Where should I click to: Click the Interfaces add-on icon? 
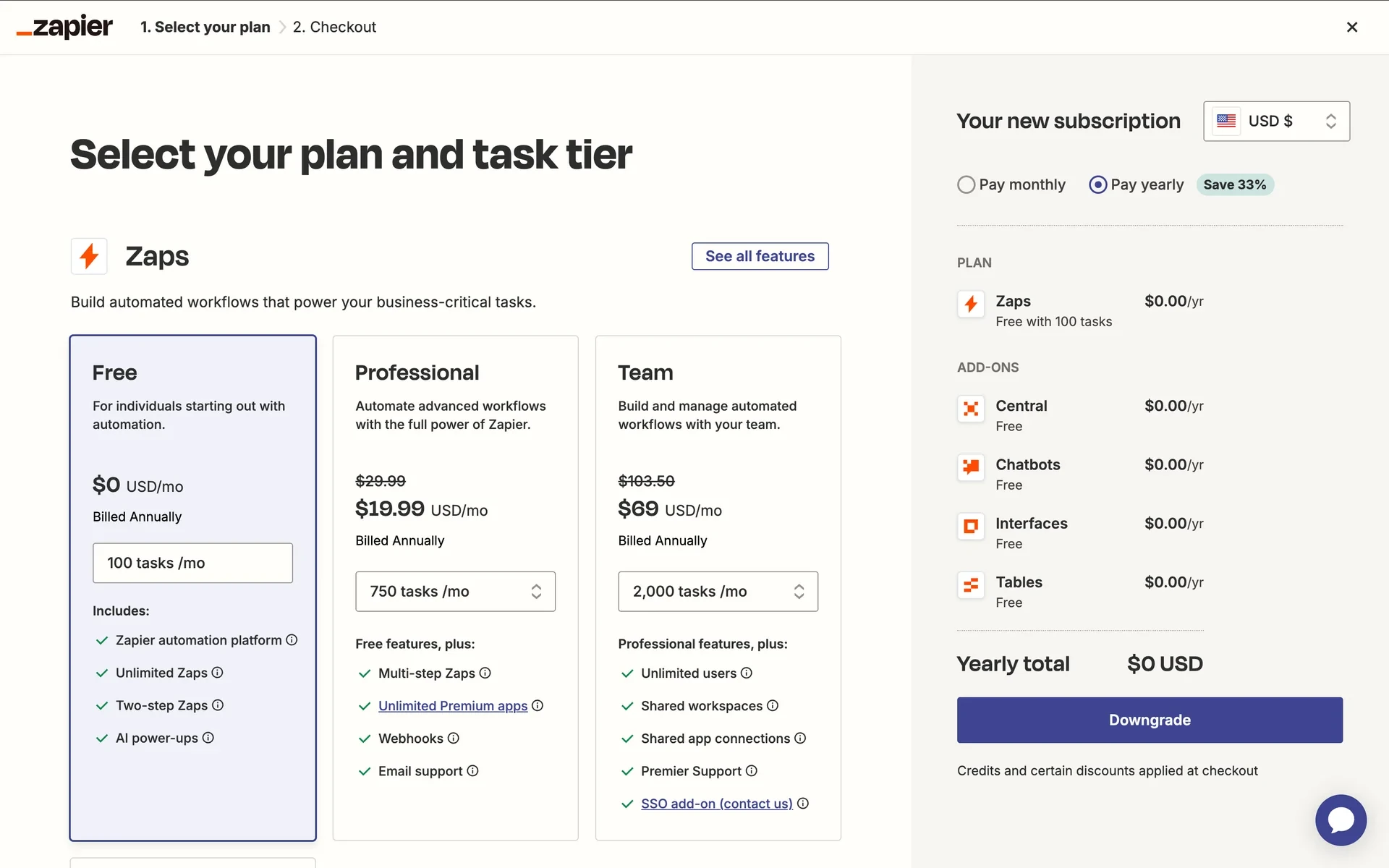[971, 526]
